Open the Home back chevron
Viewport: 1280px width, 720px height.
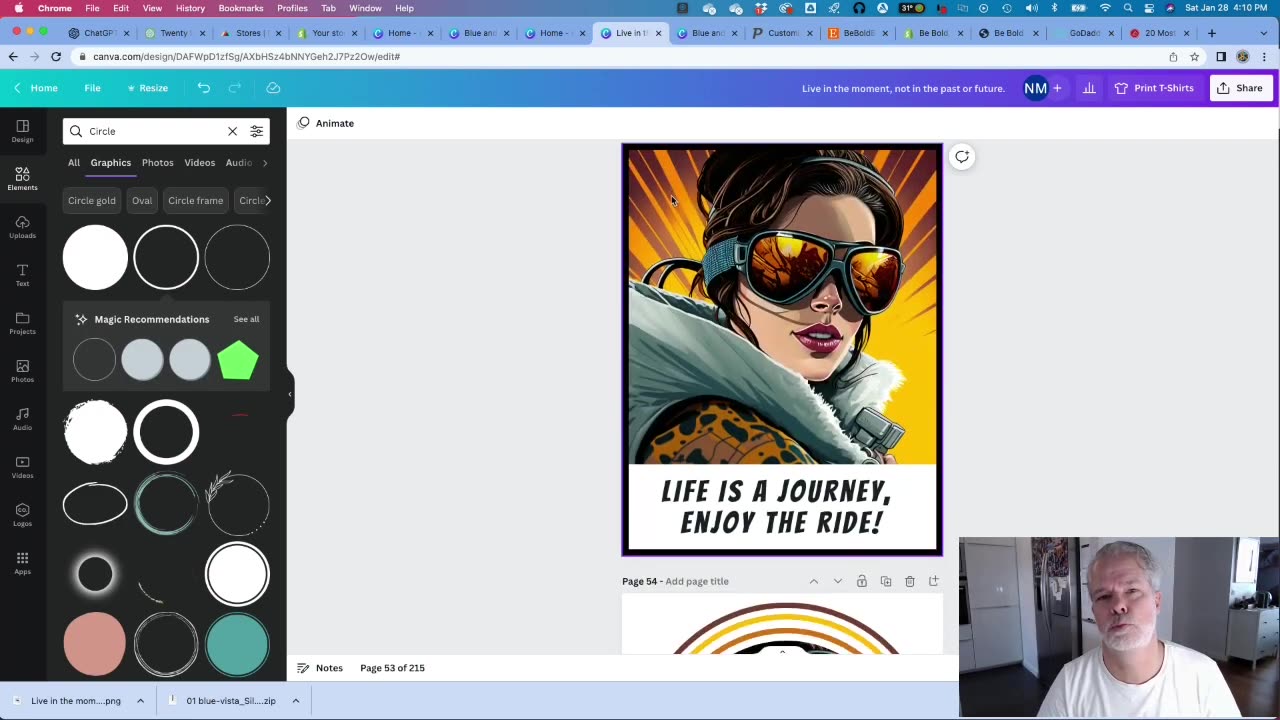tap(17, 88)
